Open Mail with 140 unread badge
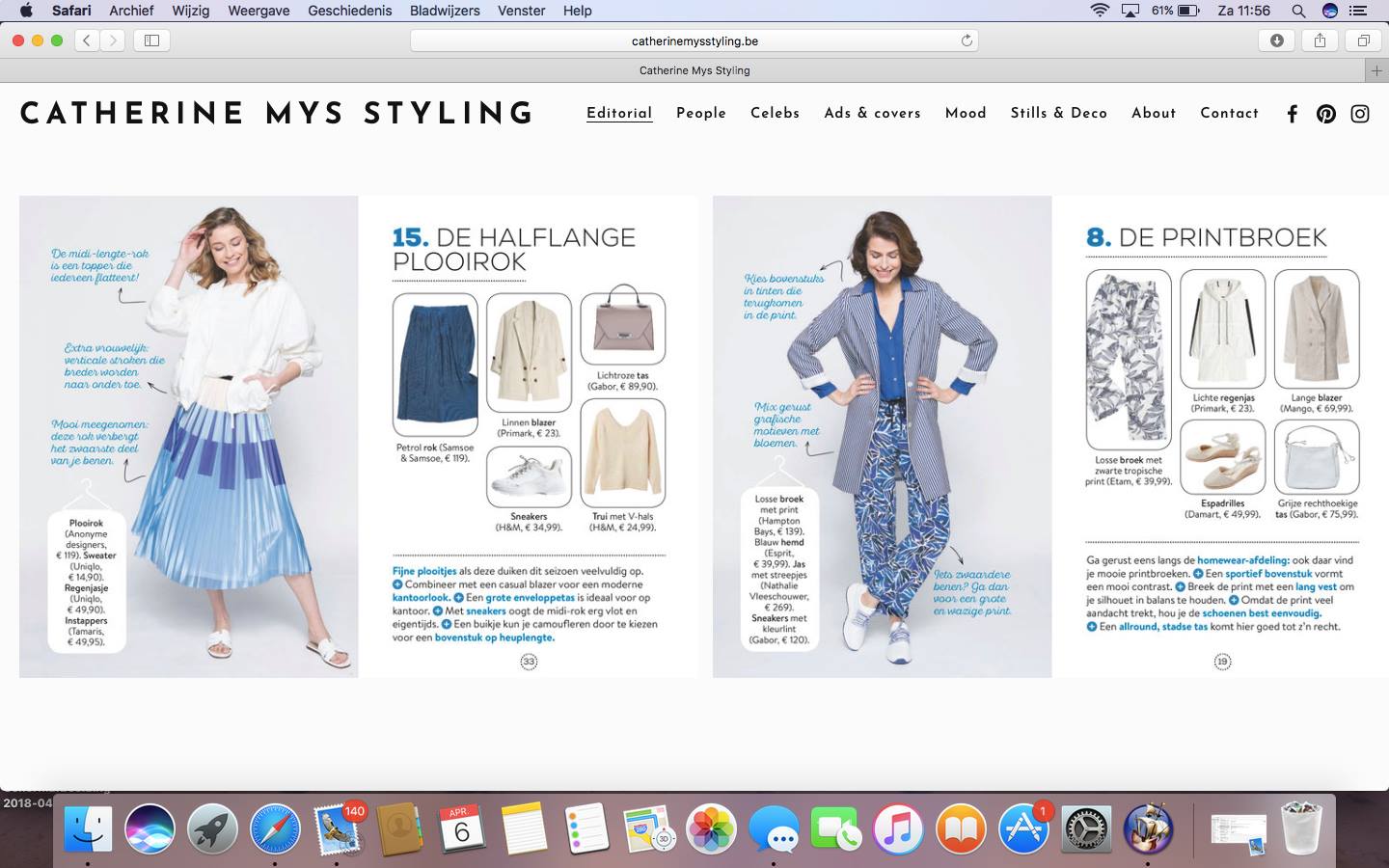 tap(338, 828)
